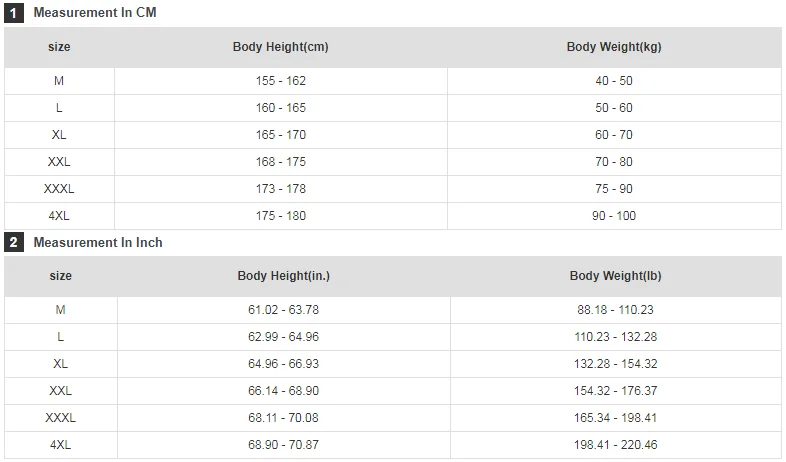786x462 pixels.
Task: Click the 132.28 - 154.32 weight cell
Action: tap(616, 364)
